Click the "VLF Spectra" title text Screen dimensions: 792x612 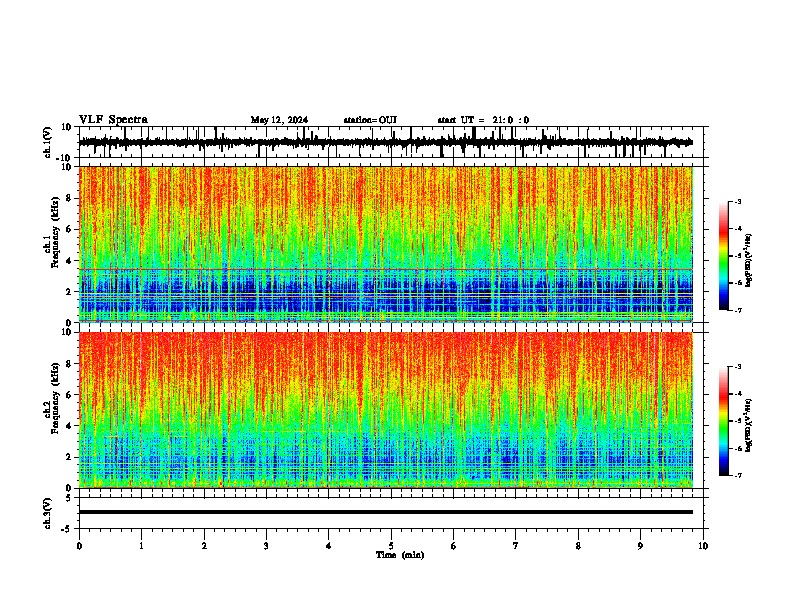pos(114,120)
